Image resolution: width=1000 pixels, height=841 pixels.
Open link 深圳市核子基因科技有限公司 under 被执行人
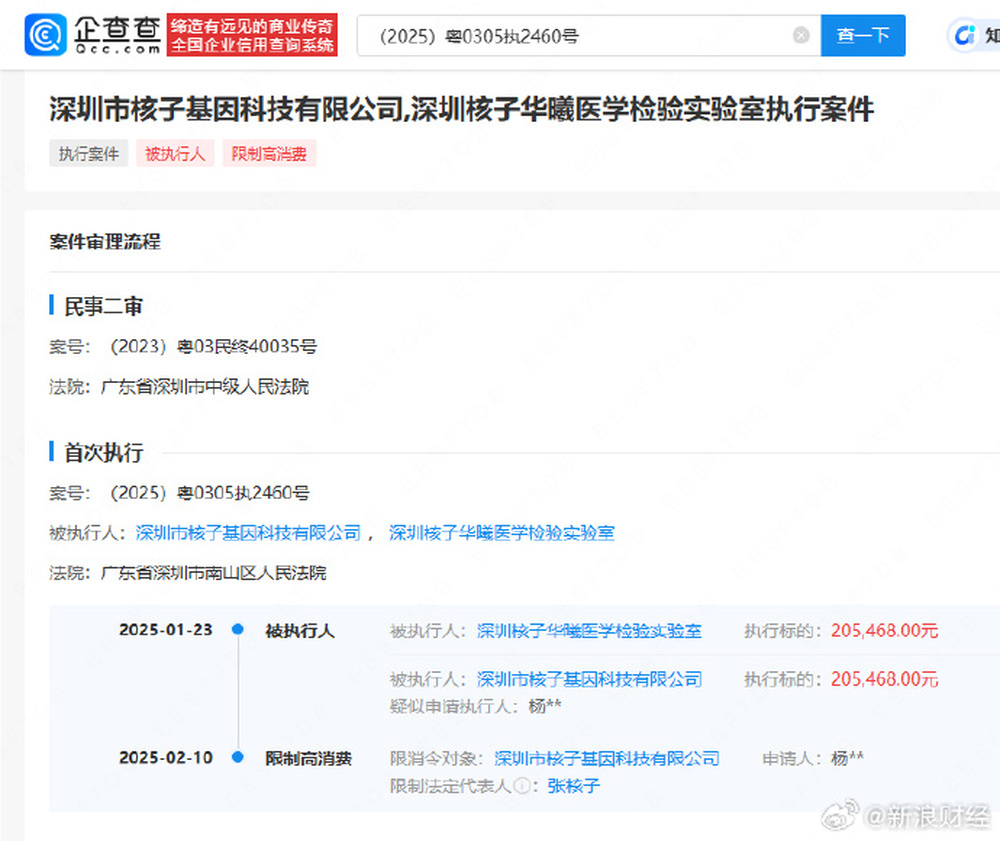coord(246,532)
